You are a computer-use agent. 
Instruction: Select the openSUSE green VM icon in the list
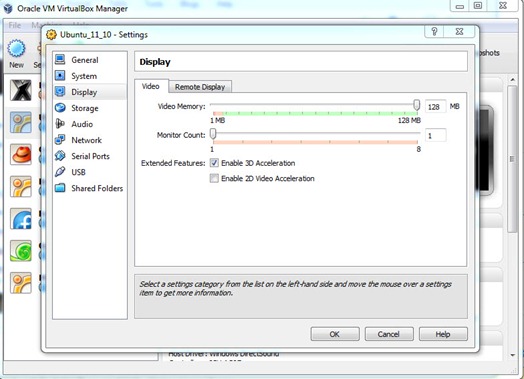pos(21,251)
